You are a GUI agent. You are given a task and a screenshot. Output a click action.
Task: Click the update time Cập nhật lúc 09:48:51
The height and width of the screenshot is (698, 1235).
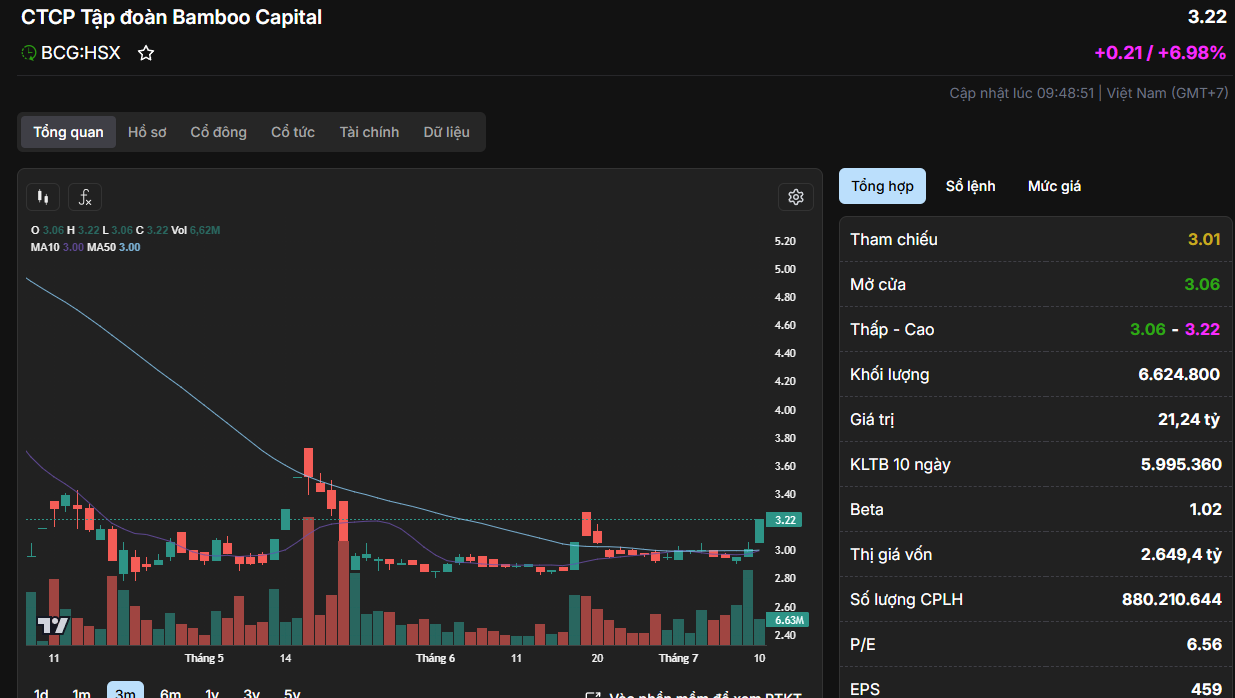point(1022,93)
